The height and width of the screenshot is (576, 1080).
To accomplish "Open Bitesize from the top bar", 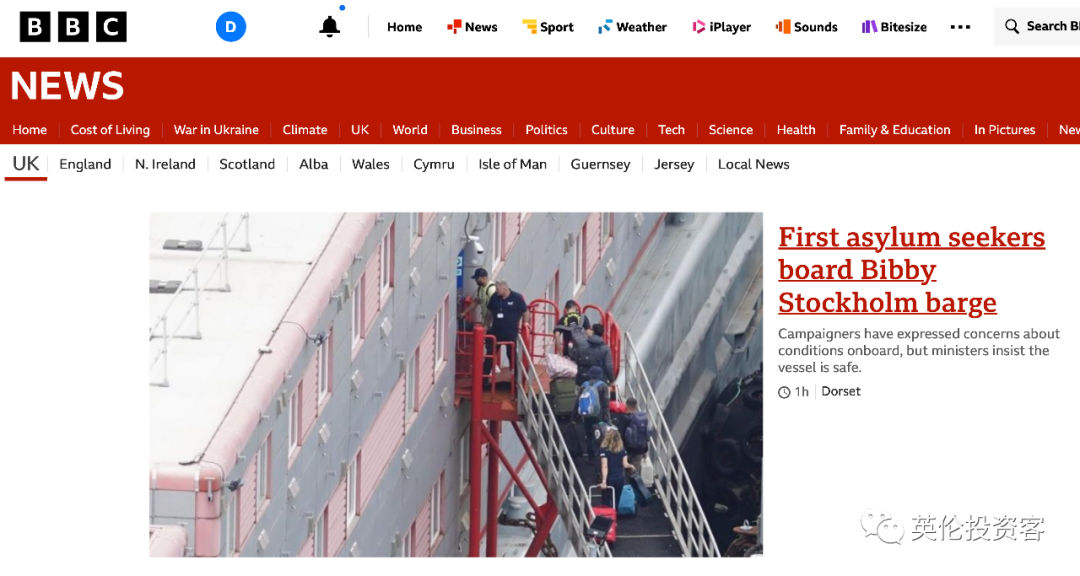I will 894,27.
